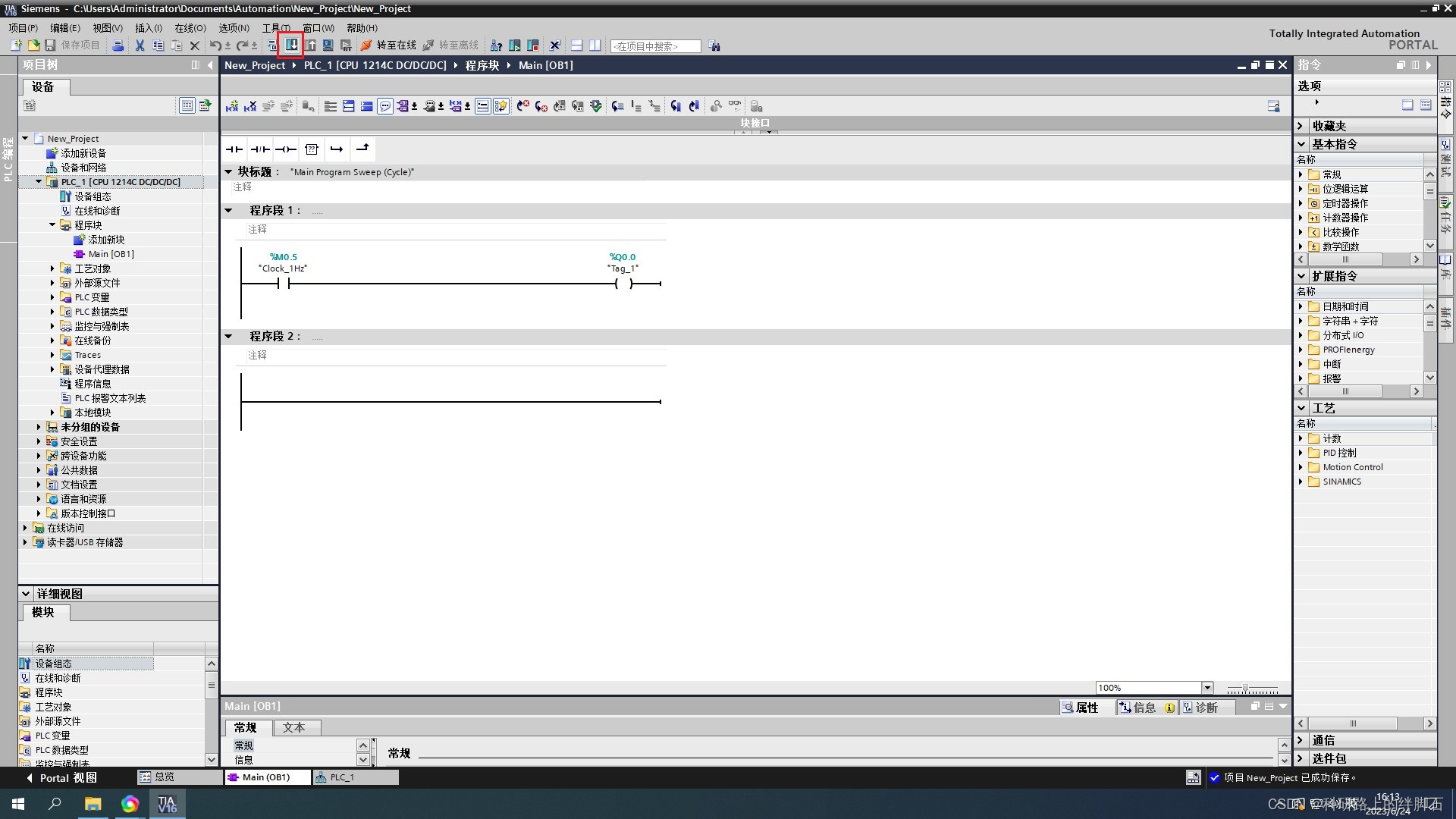Viewport: 1456px width, 819px height.
Task: Split editor space horizontally icon
Action: 577,45
